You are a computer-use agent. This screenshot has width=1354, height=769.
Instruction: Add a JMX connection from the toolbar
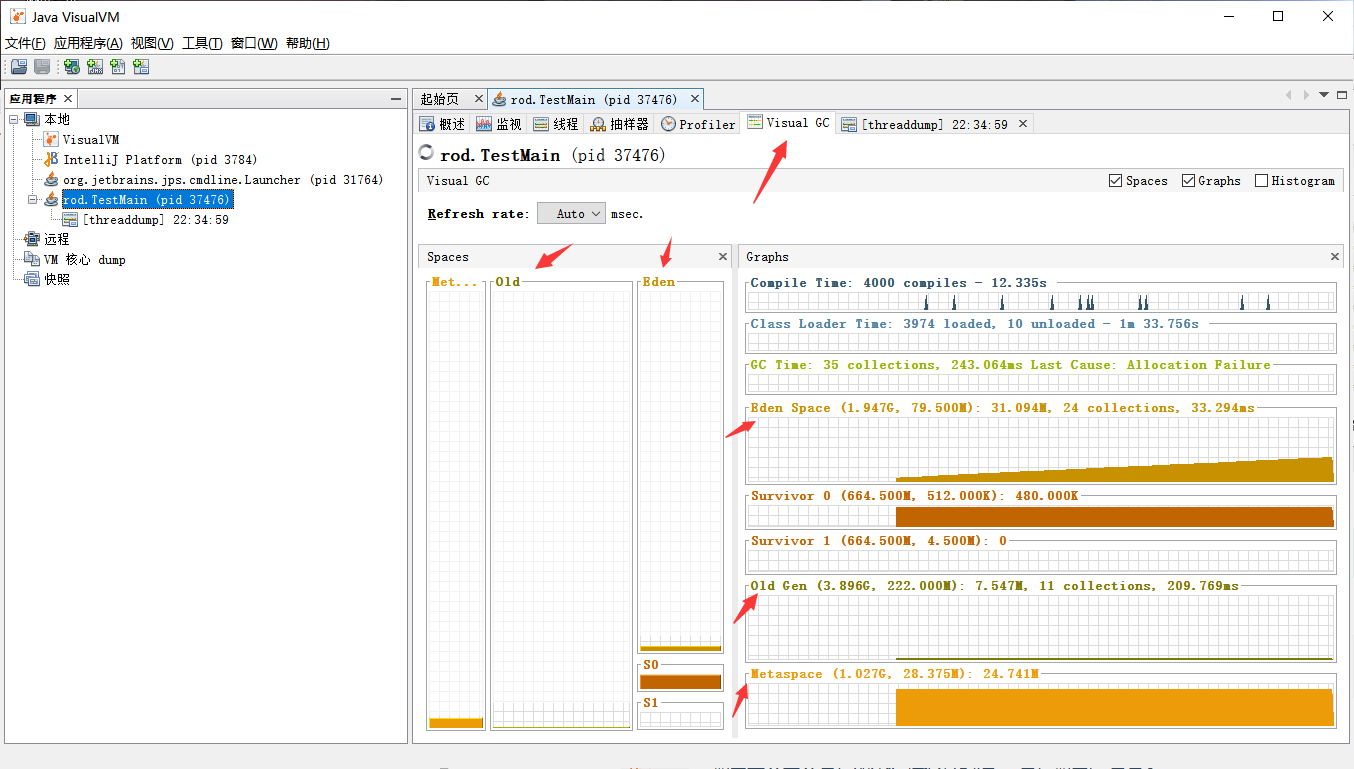coord(94,66)
